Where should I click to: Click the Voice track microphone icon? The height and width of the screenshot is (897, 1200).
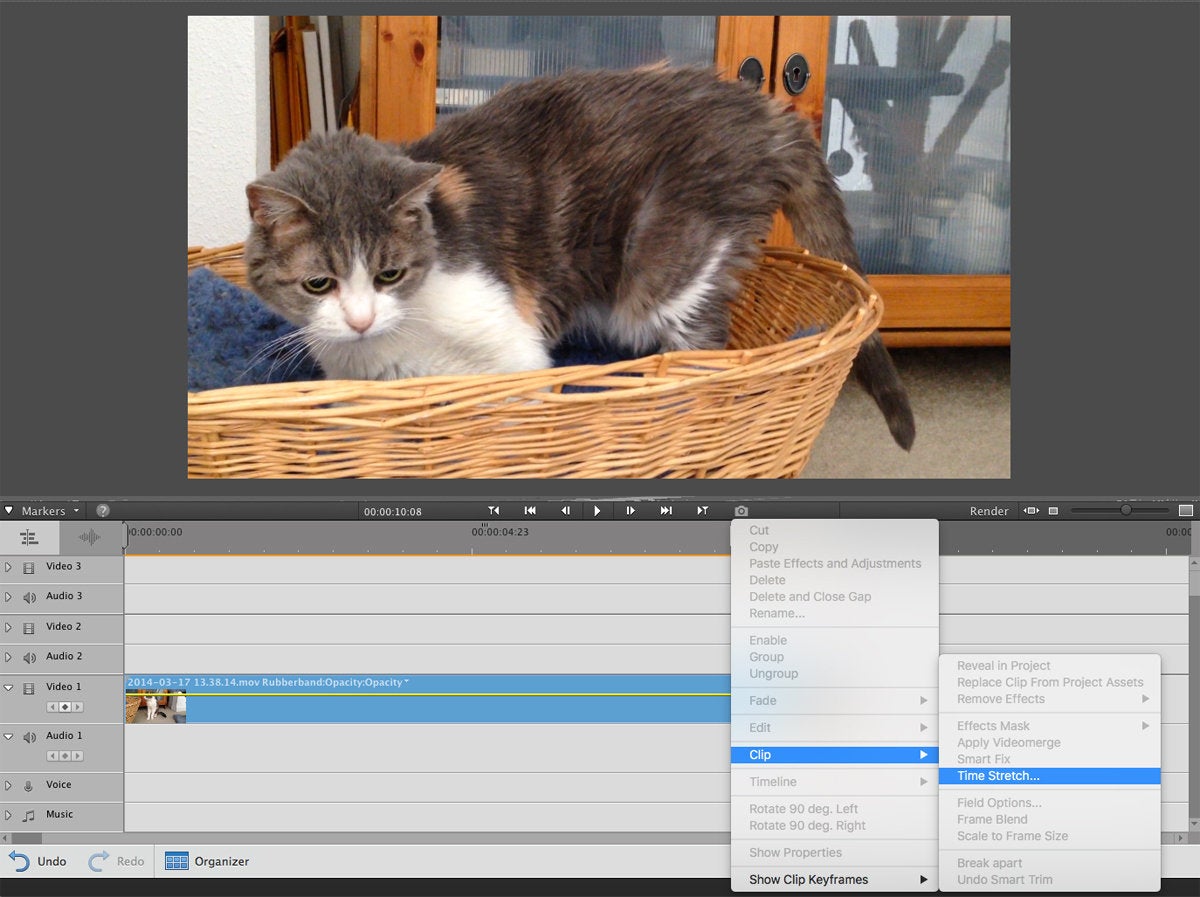click(29, 786)
